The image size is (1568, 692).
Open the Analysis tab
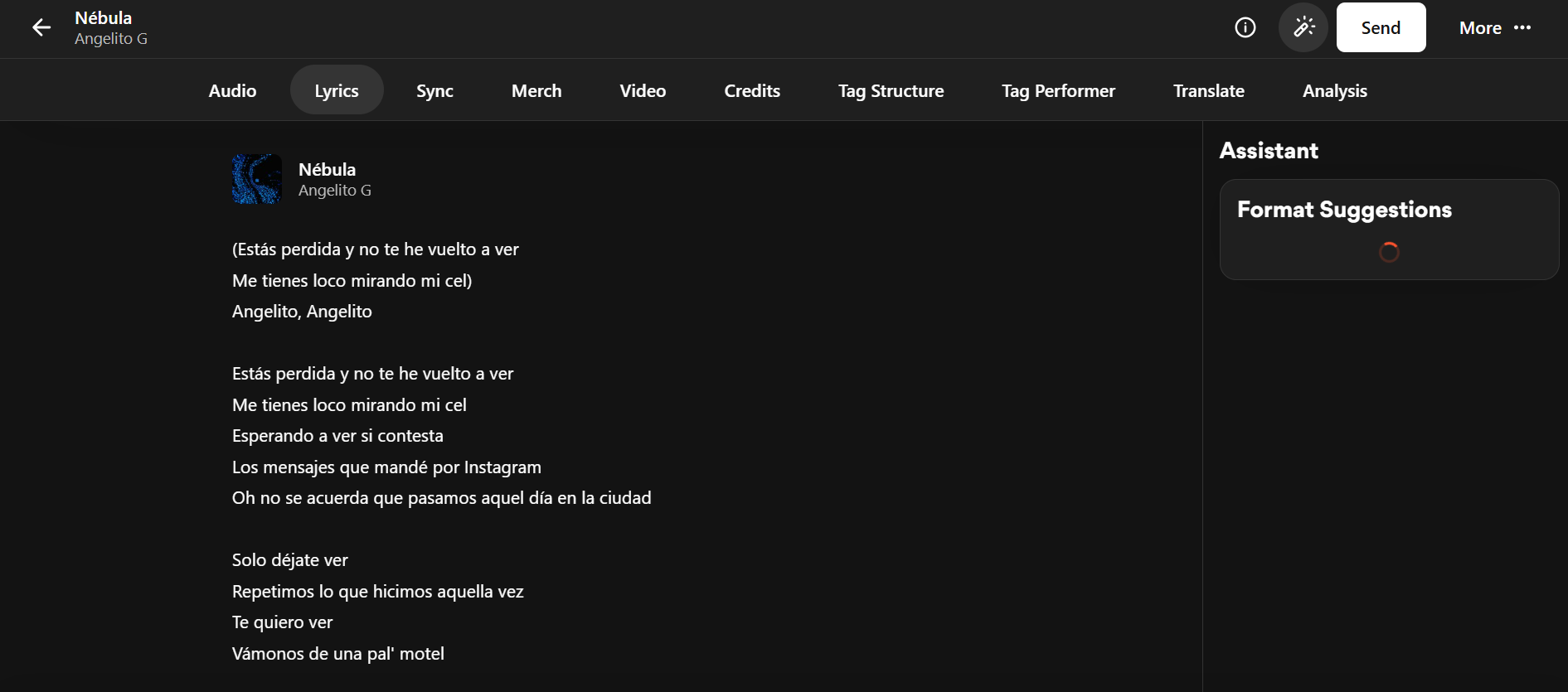[1334, 91]
